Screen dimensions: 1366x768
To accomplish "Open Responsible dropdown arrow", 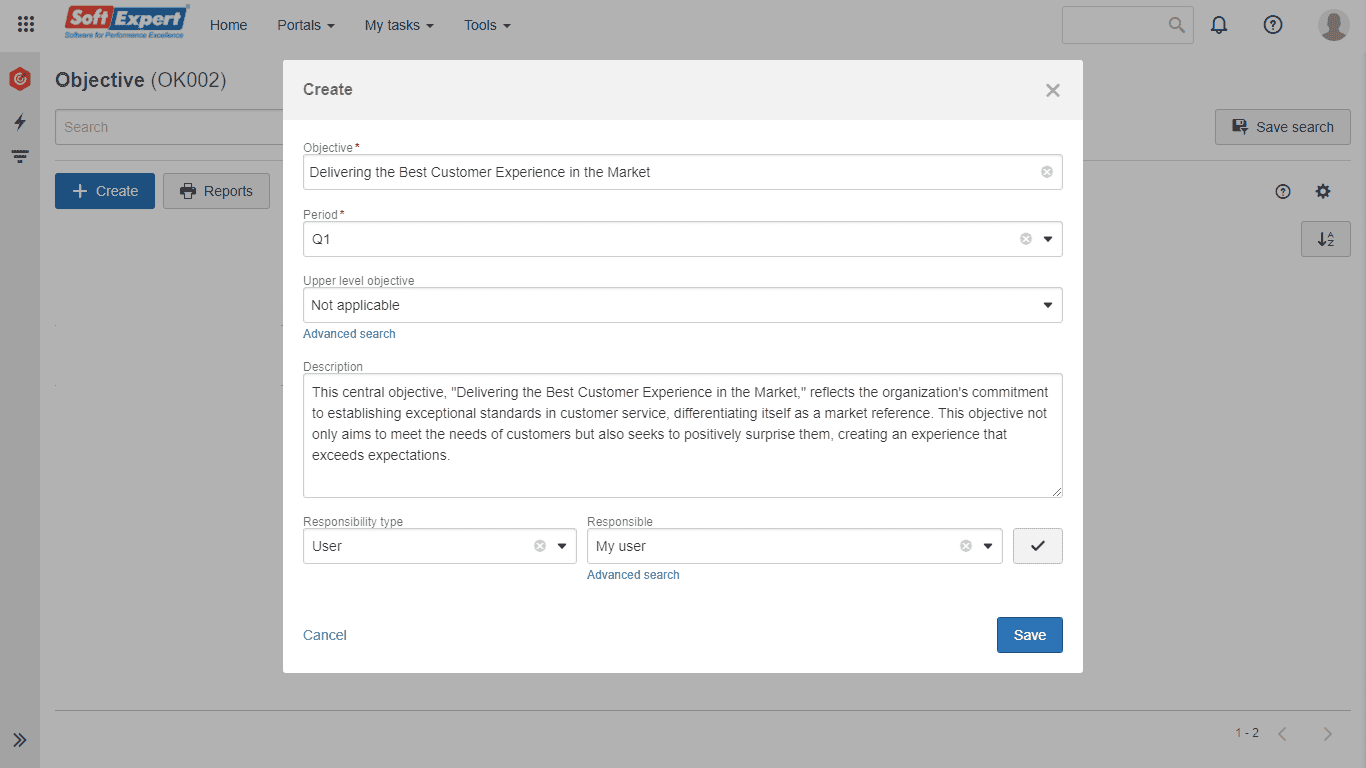I will click(x=988, y=546).
